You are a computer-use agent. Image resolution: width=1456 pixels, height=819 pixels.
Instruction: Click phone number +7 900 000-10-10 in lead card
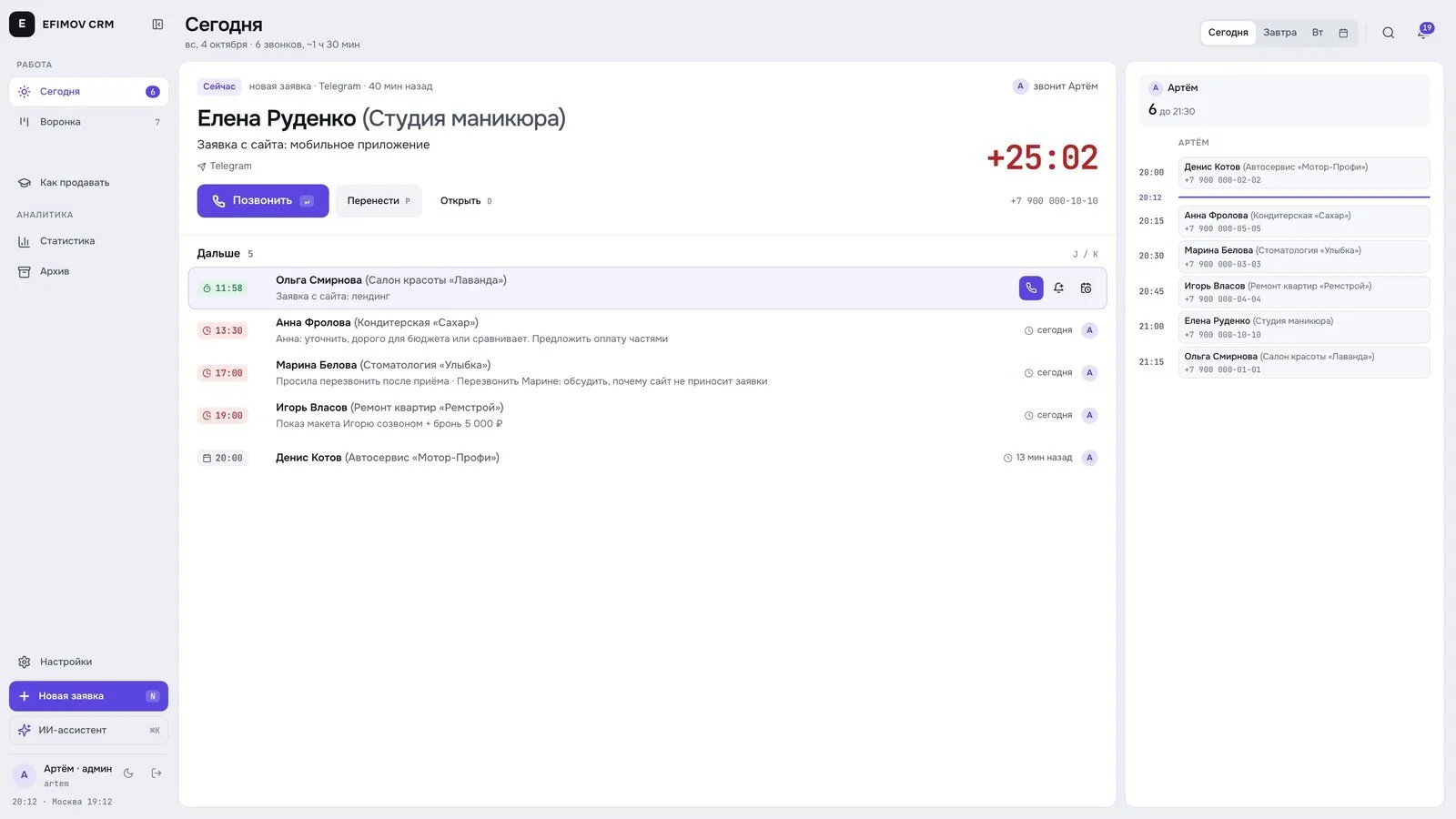1054,201
